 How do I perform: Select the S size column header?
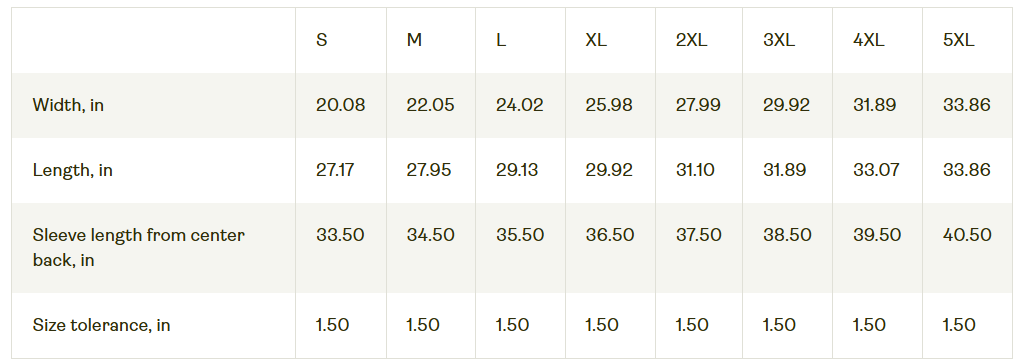[x=322, y=40]
